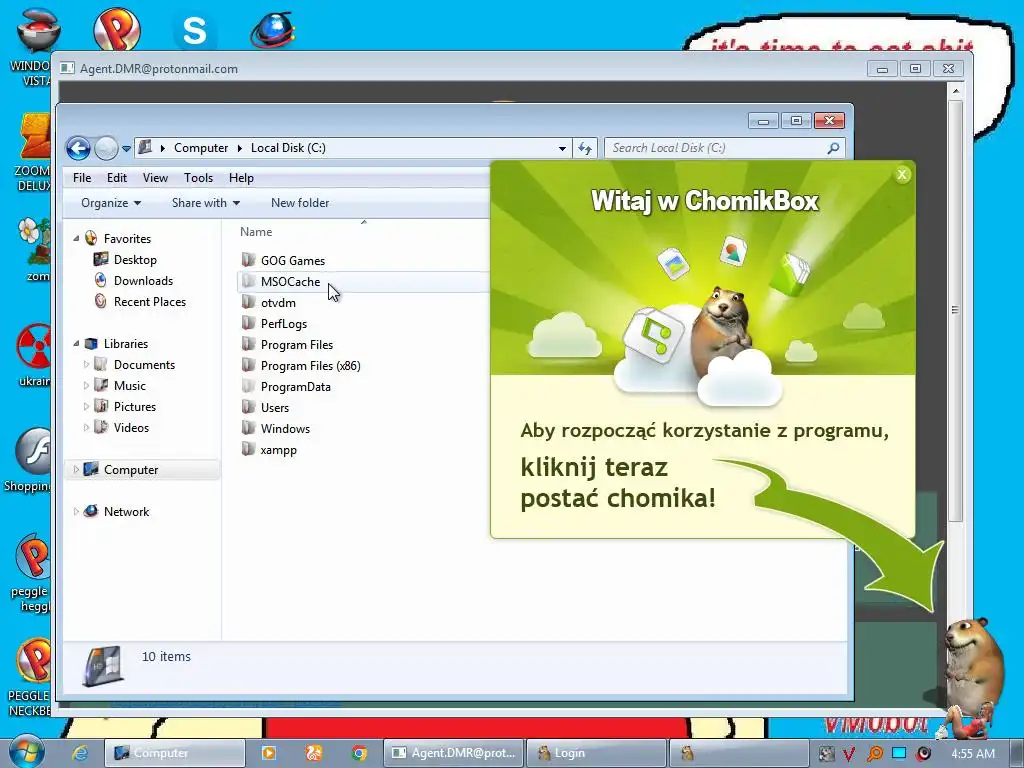Click the refresh button next to address bar
The width and height of the screenshot is (1024, 768).
coord(585,148)
